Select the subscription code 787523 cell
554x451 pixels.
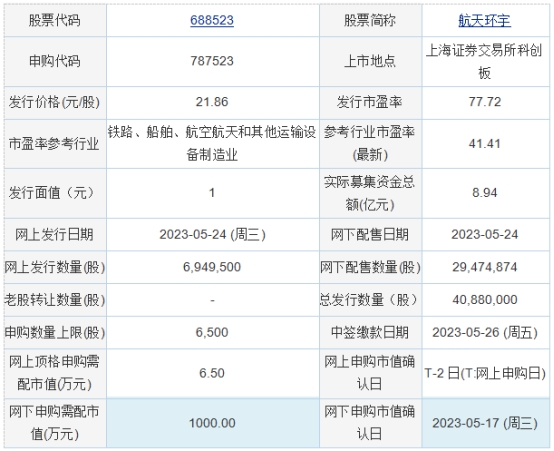pos(213,61)
